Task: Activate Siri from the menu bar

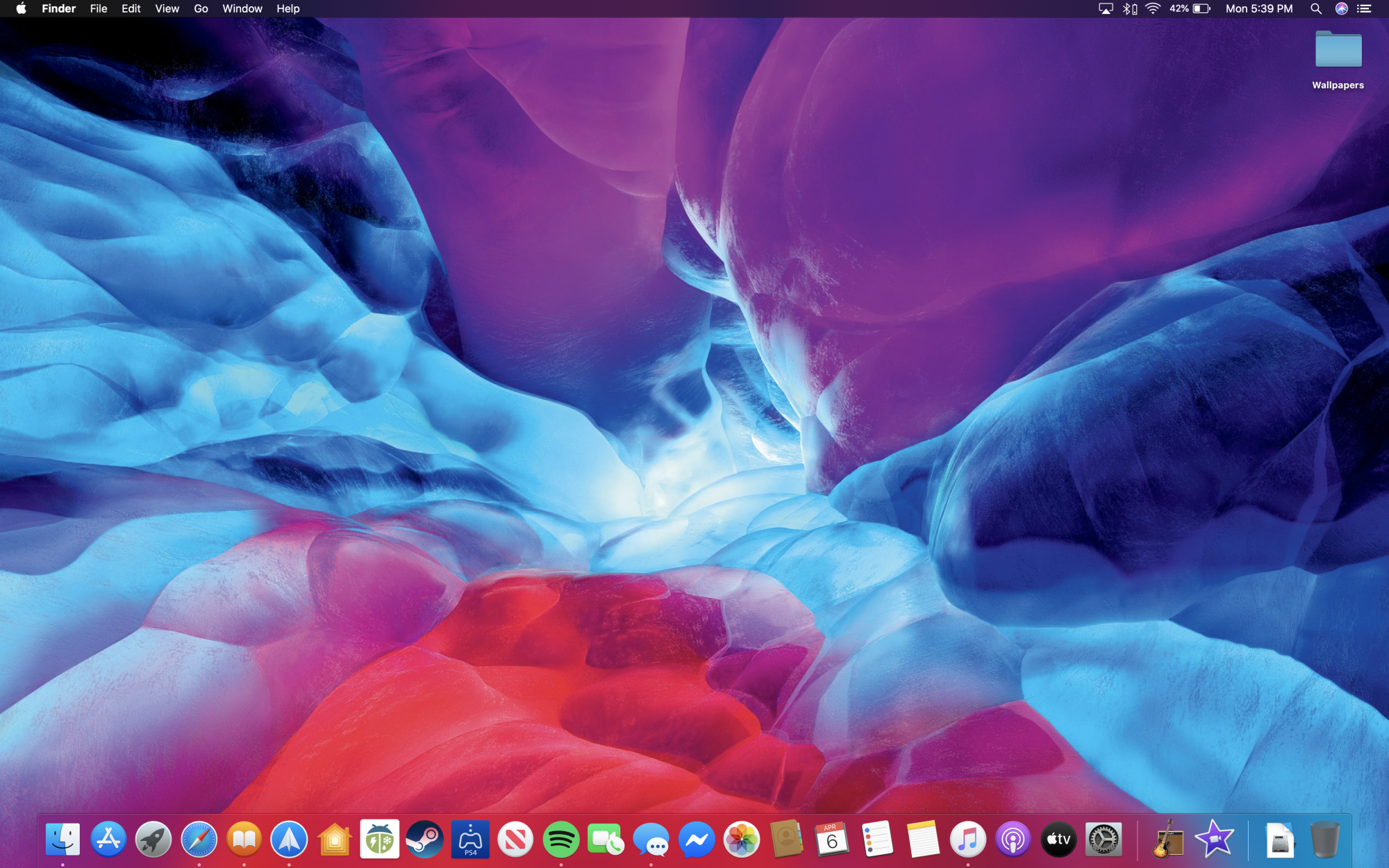Action: coord(1341,8)
